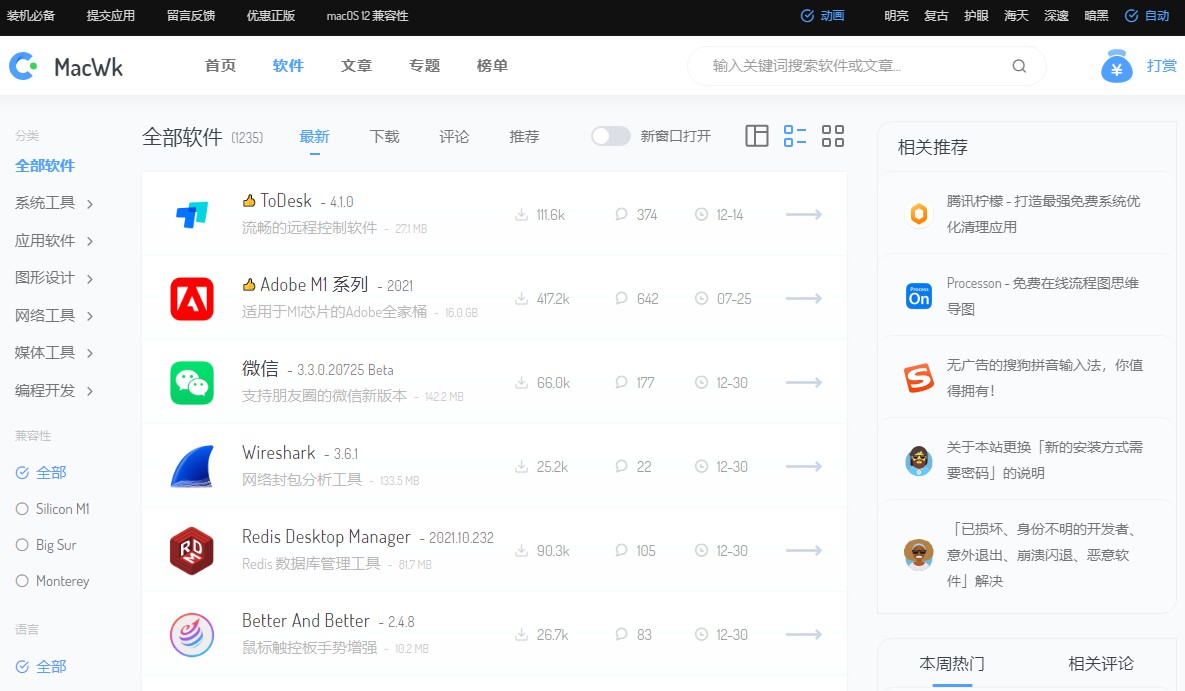Sort by 最新 tab

[x=314, y=137]
